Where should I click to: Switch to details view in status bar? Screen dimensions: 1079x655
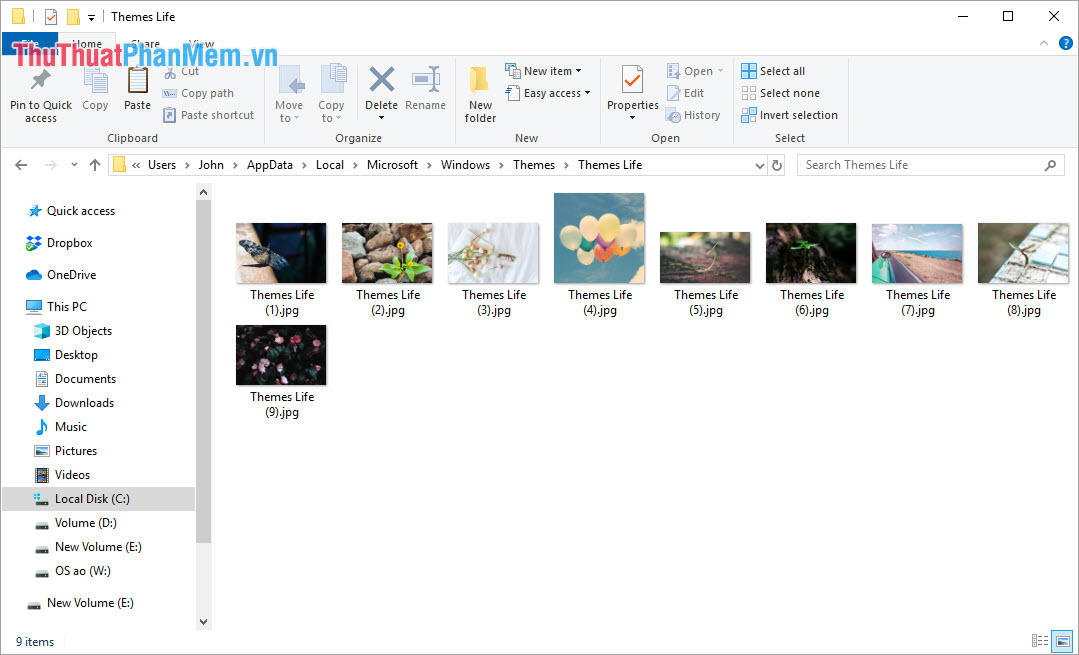coord(1040,641)
